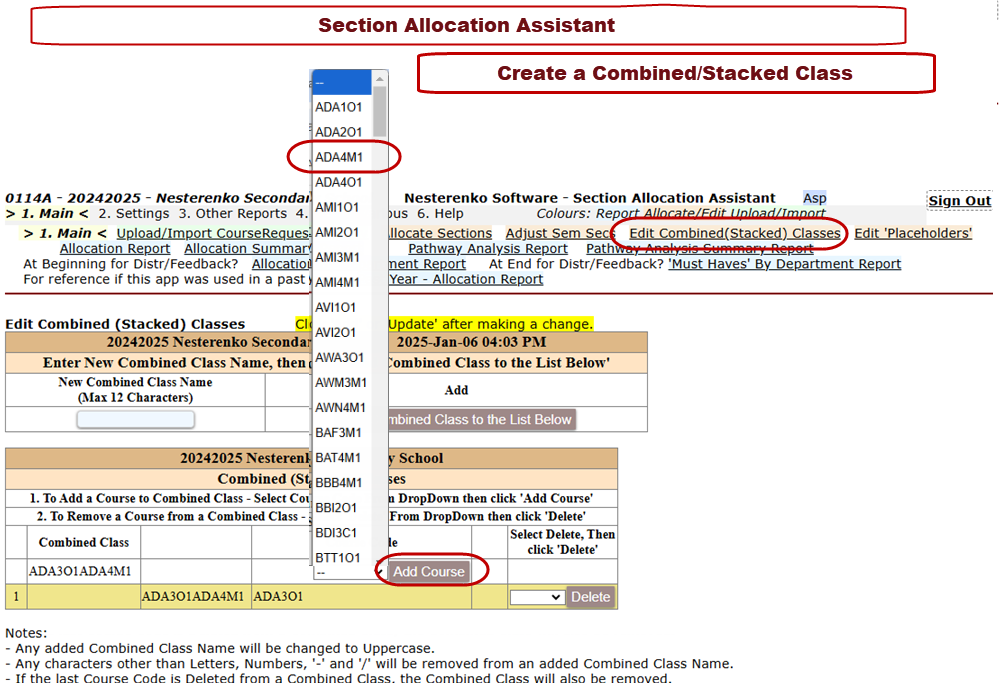This screenshot has height=700, width=1000.
Task: Select BAF3M1 in the open dropdown
Action: tap(339, 432)
